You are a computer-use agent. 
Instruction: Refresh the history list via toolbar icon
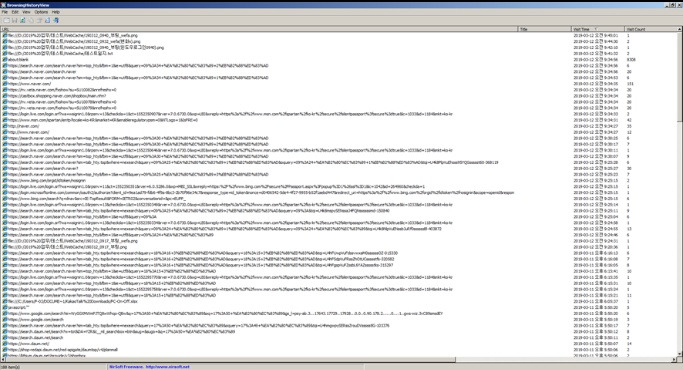pyautogui.click(x=23, y=20)
